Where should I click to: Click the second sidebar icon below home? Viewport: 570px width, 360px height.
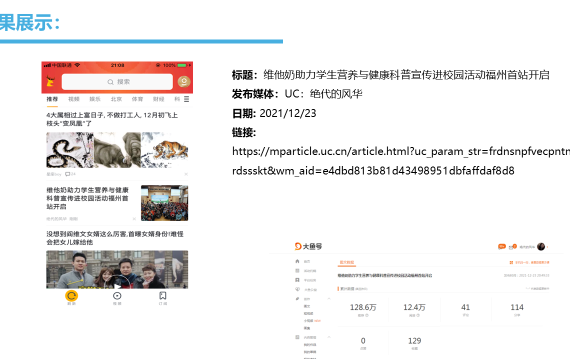click(x=297, y=271)
